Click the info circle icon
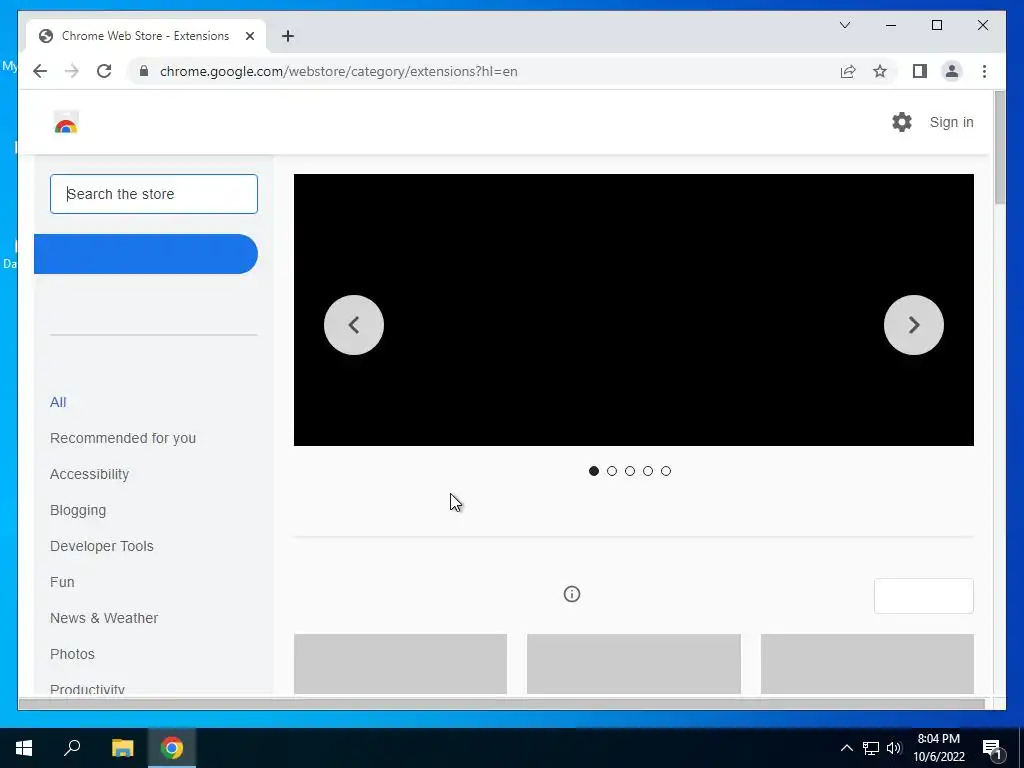This screenshot has height=768, width=1024. click(x=571, y=594)
